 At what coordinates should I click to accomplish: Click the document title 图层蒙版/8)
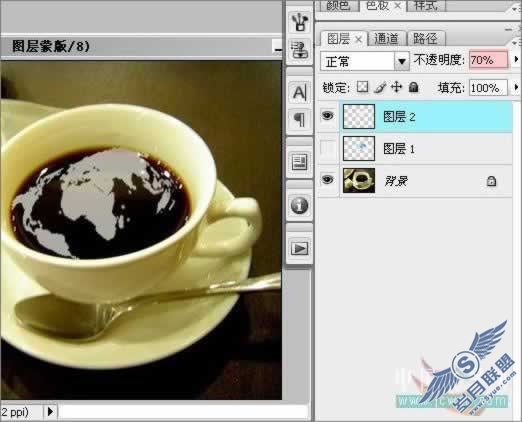[51, 46]
